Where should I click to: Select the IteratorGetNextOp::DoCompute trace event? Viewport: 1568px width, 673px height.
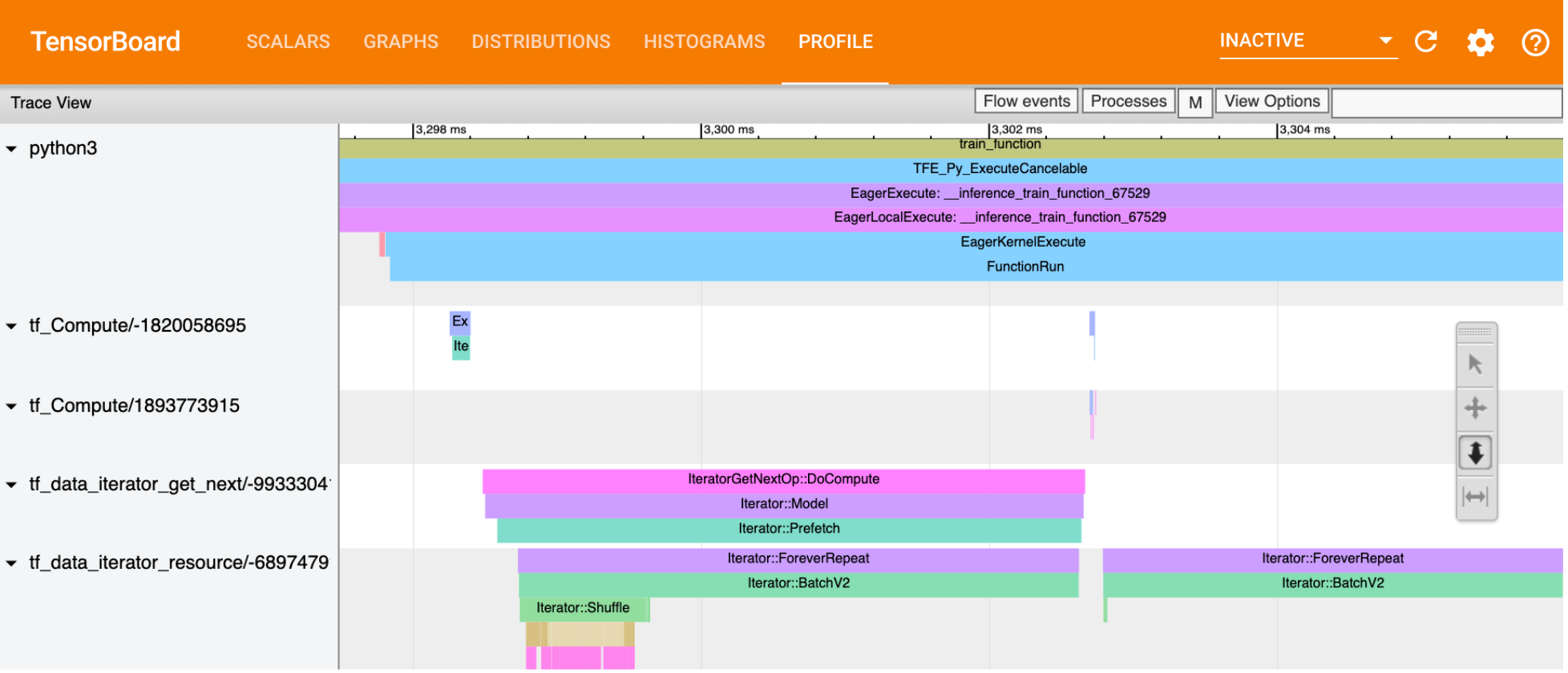(x=783, y=479)
